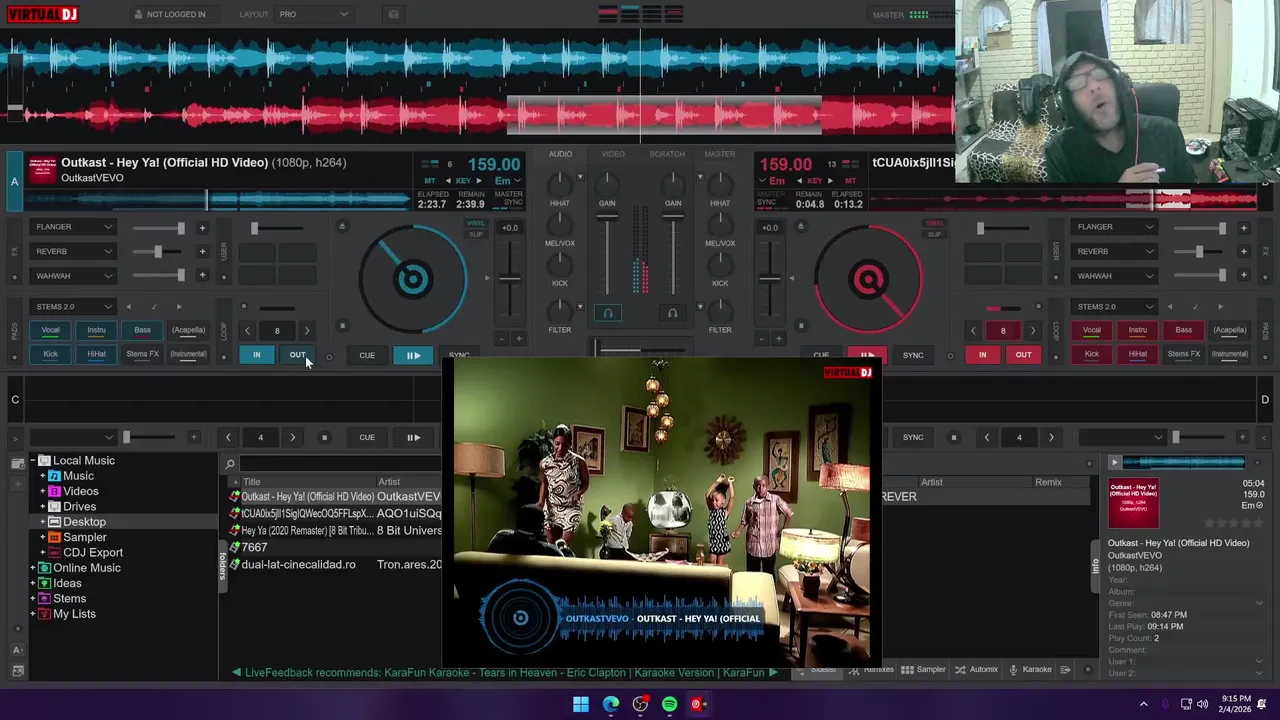This screenshot has width=1280, height=720.
Task: Open deck A WAHWAH effect dropdown
Action: tap(73, 276)
